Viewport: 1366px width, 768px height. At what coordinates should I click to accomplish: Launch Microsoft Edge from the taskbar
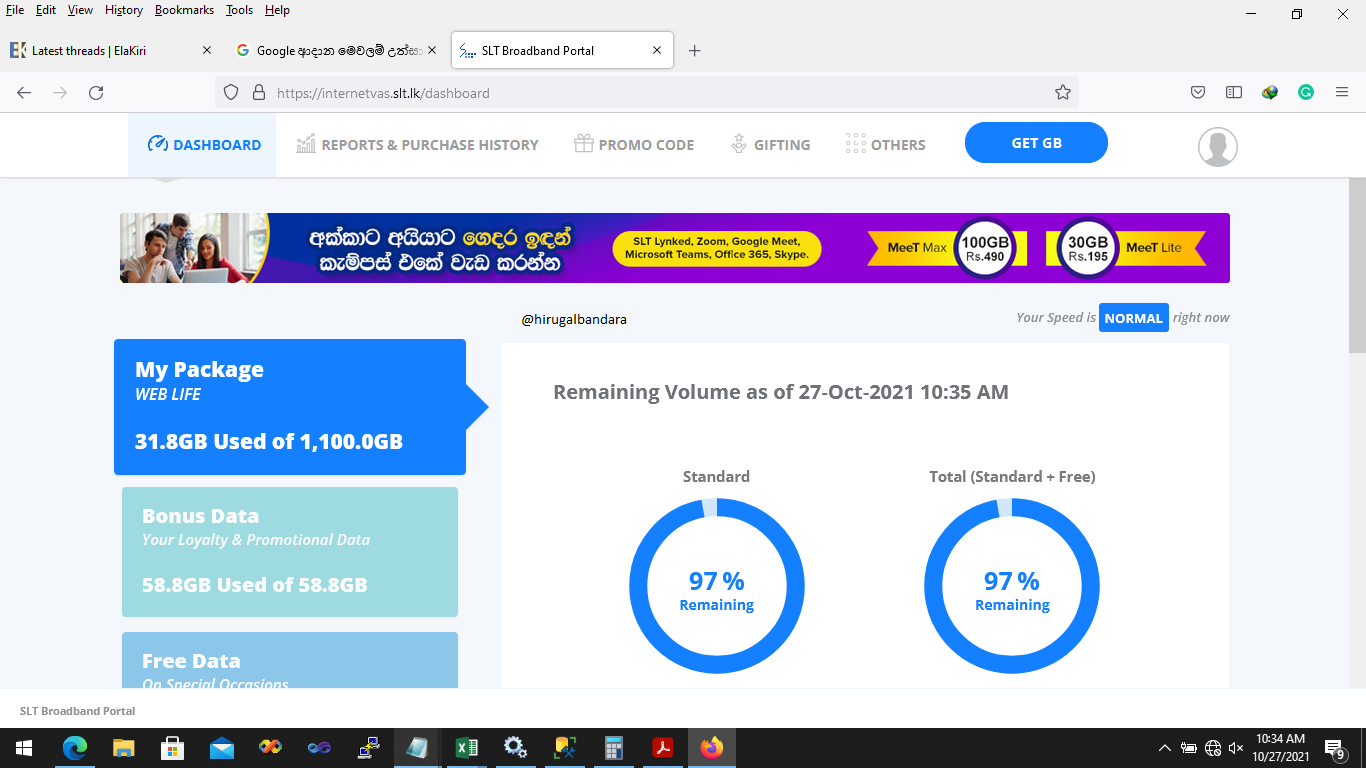pos(75,748)
